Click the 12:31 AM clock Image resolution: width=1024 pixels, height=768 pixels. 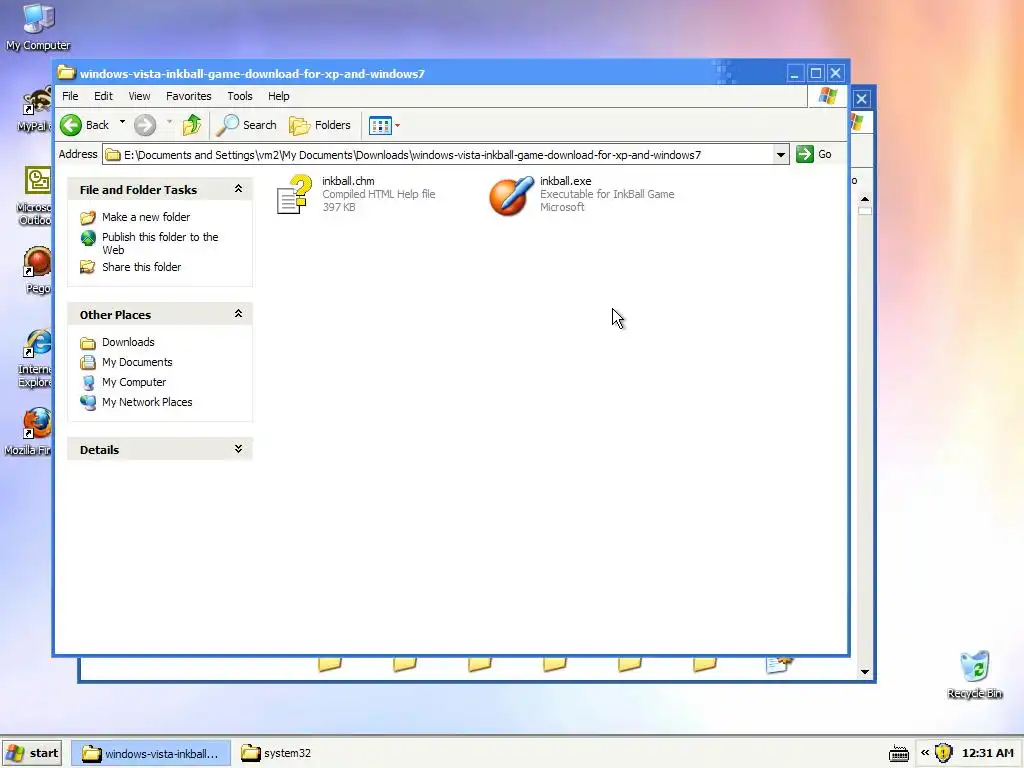pos(987,753)
